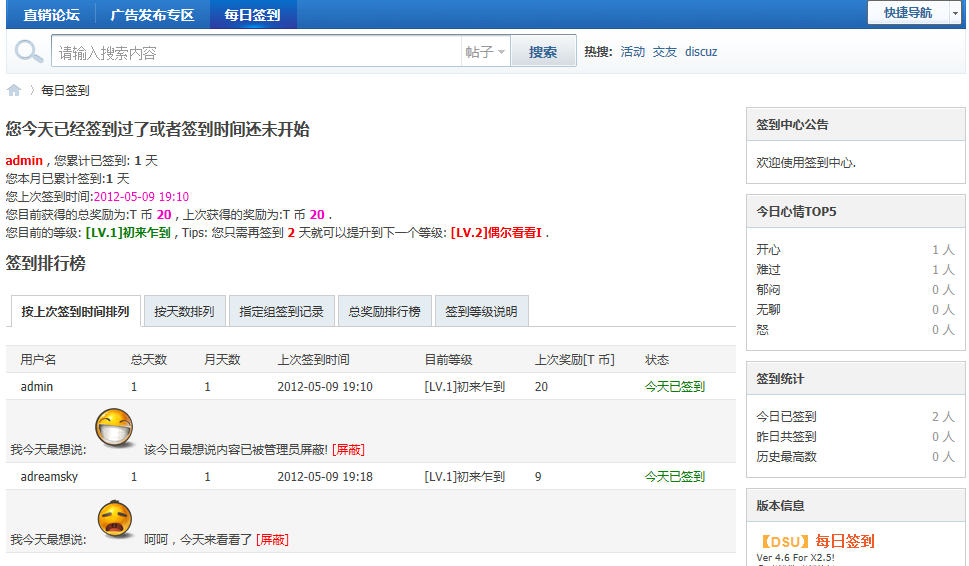Select the 每日签到 nav tab
The width and height of the screenshot is (969, 566).
coord(253,15)
